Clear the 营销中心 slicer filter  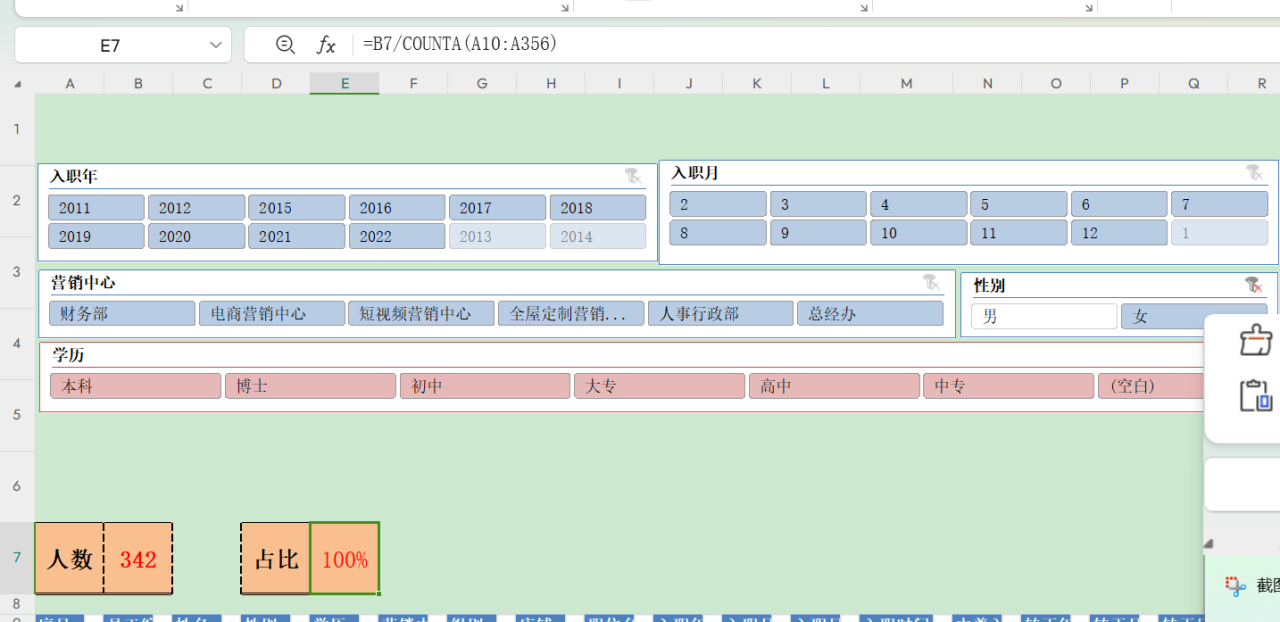coord(931,283)
